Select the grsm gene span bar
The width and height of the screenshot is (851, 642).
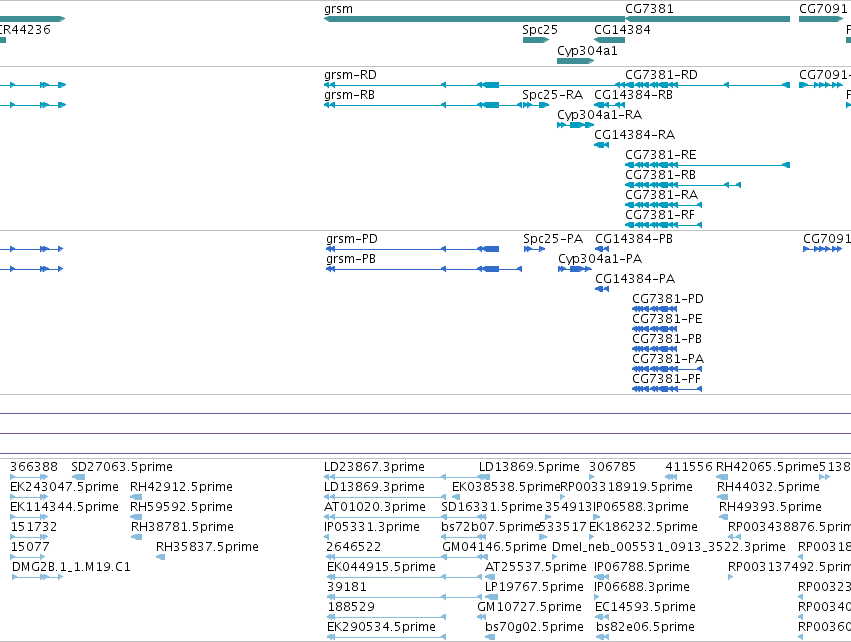click(474, 19)
